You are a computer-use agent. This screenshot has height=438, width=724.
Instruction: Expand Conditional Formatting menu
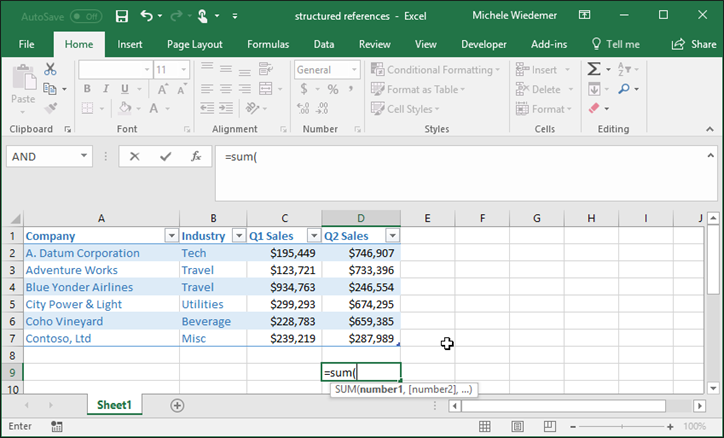[x=436, y=70]
